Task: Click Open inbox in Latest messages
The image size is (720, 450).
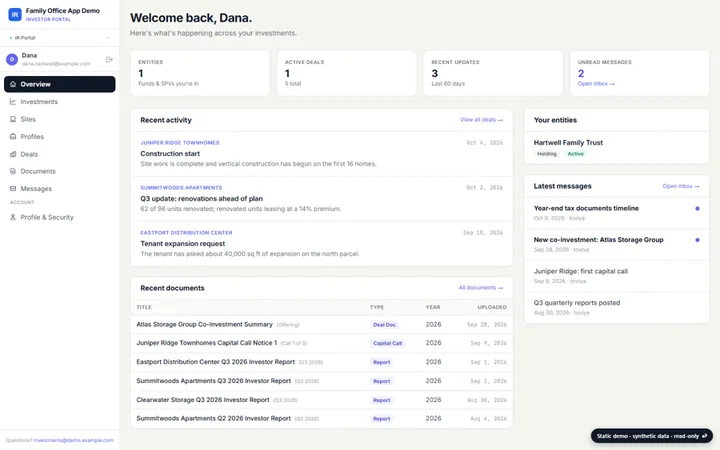Action: 681,186
